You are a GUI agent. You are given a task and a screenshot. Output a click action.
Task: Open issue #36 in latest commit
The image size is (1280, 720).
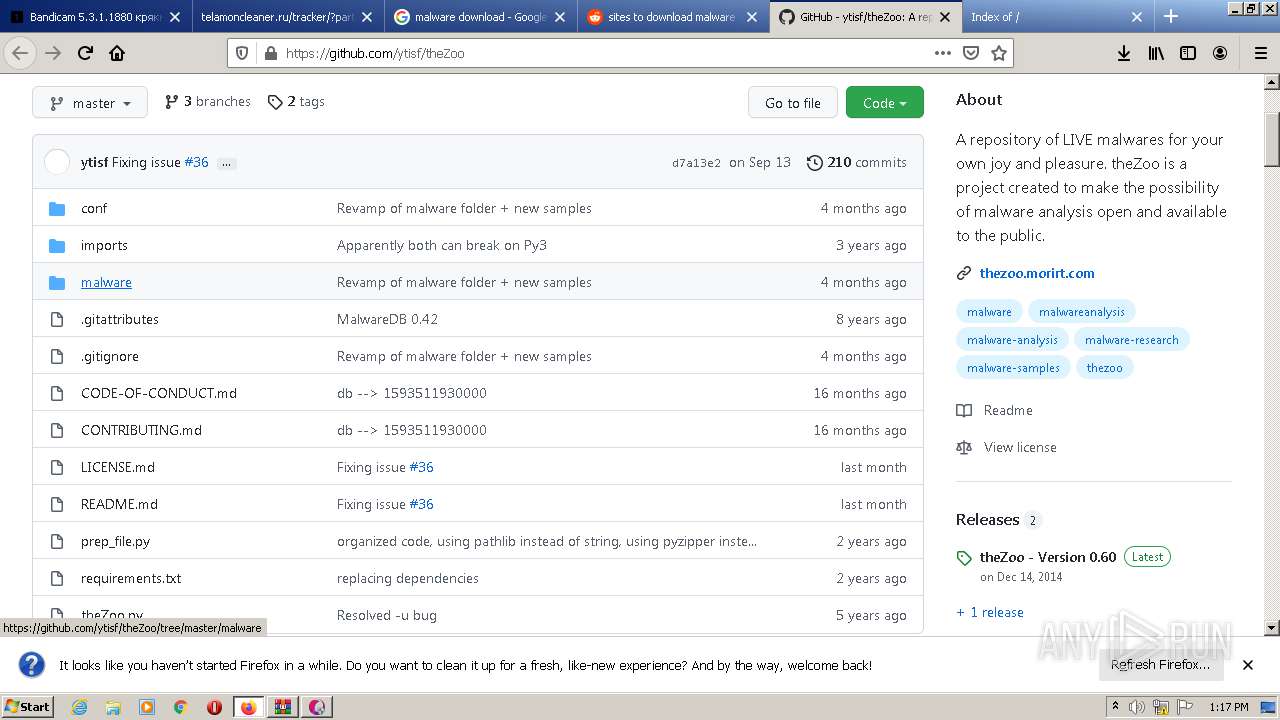(196, 162)
